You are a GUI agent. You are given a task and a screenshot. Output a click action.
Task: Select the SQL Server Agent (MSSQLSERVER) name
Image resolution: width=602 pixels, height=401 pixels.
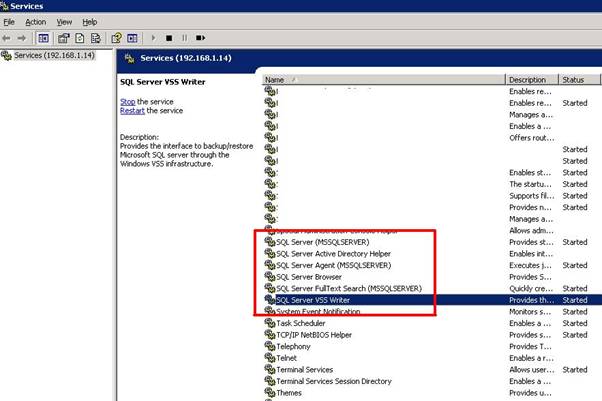[333, 265]
